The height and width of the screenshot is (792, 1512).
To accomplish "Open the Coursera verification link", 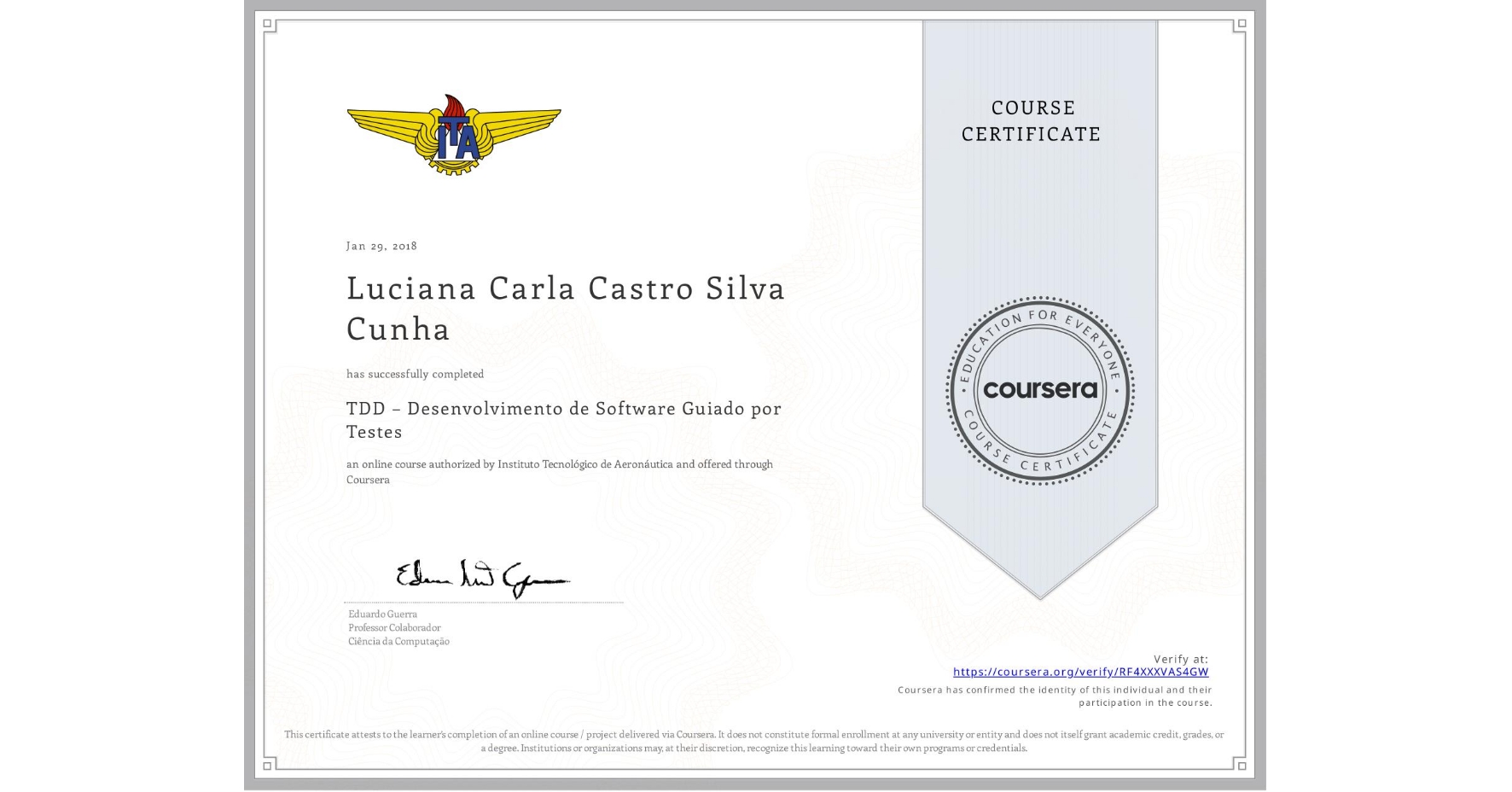I will pyautogui.click(x=1080, y=672).
